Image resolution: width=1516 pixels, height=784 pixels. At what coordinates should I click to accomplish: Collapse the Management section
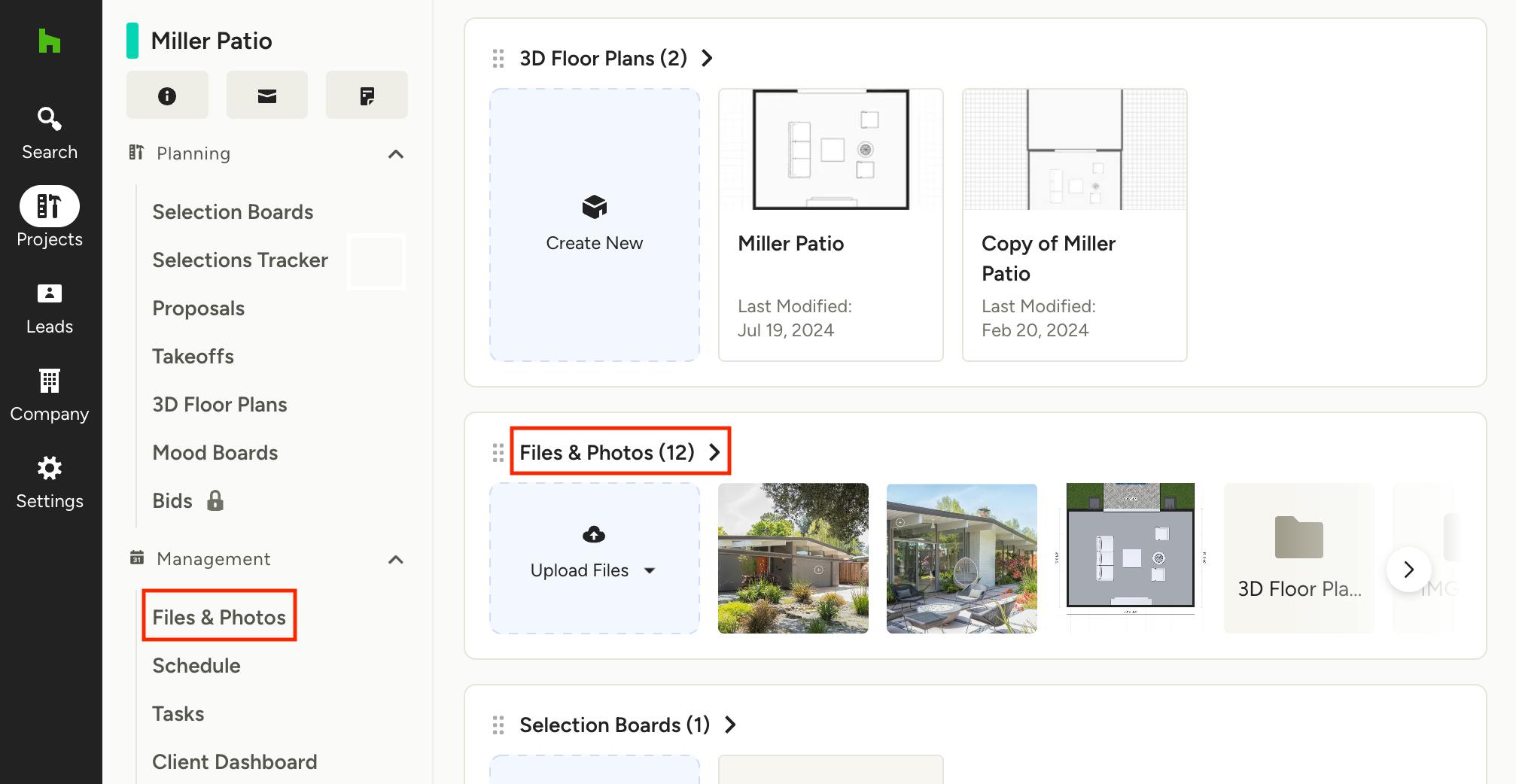pos(396,560)
